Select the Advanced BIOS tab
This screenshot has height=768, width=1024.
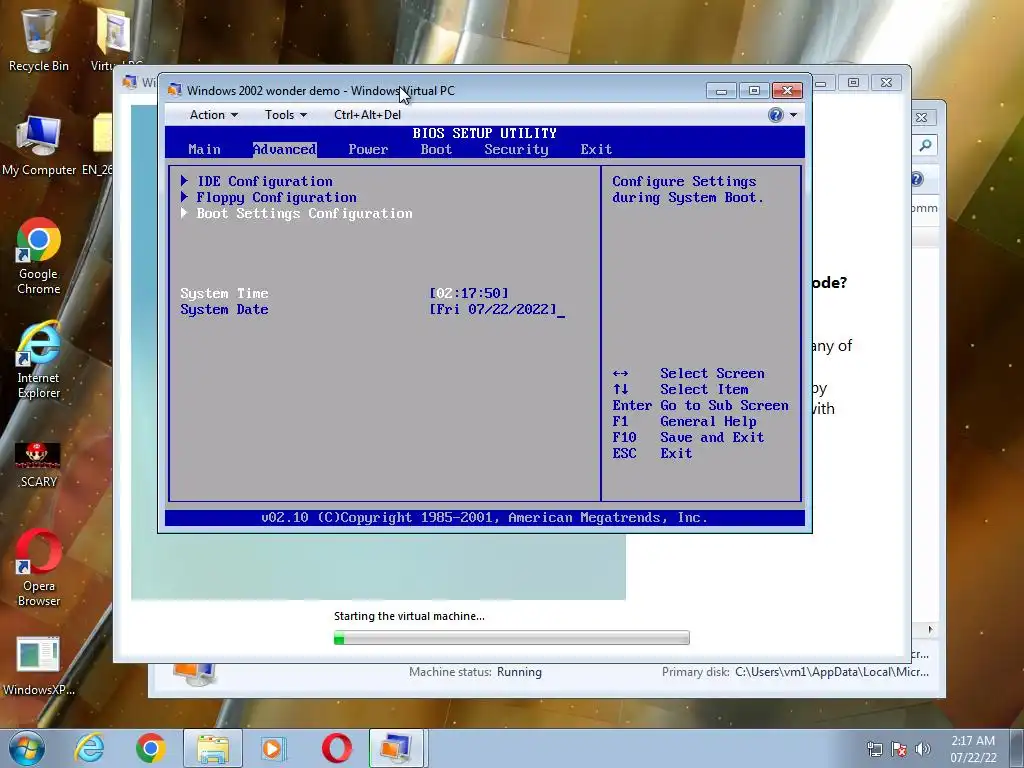click(x=285, y=149)
